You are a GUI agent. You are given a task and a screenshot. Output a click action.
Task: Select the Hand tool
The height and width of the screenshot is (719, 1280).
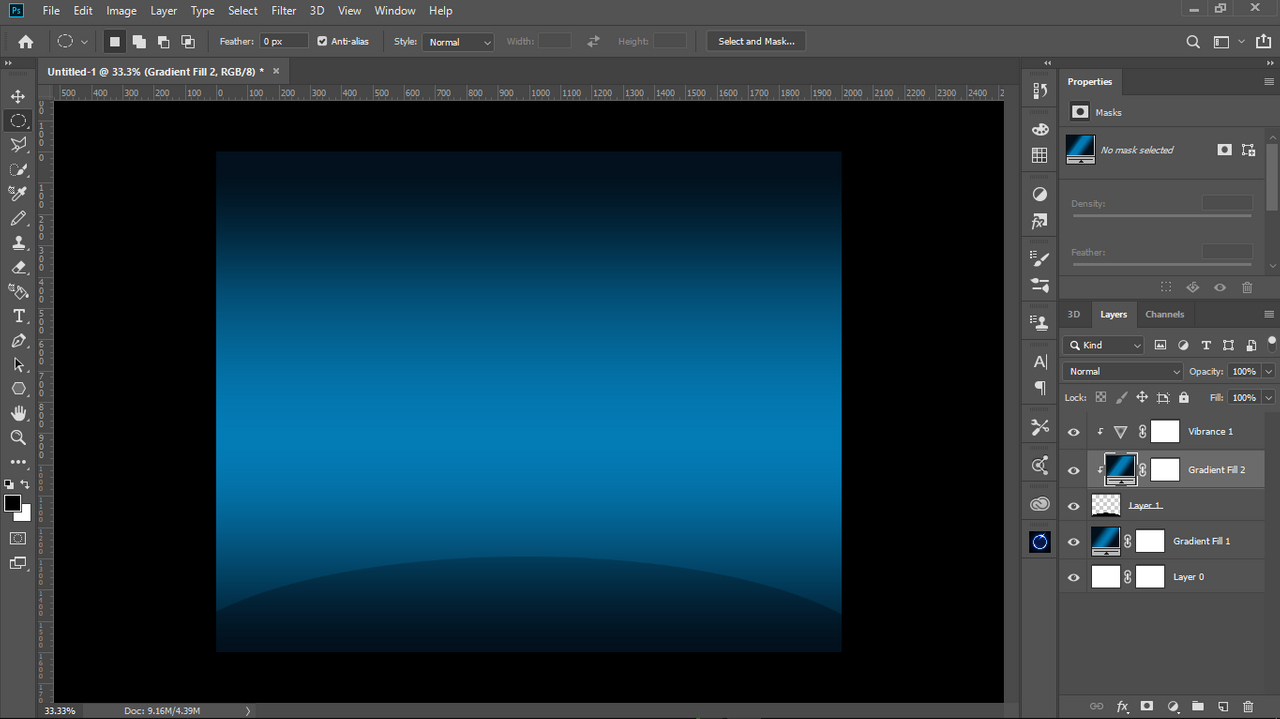tap(18, 413)
